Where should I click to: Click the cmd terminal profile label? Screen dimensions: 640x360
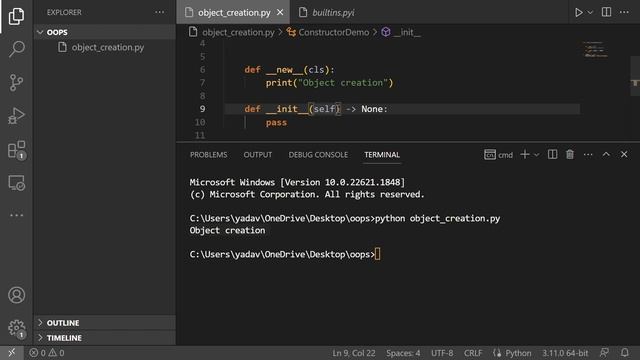[498, 155]
